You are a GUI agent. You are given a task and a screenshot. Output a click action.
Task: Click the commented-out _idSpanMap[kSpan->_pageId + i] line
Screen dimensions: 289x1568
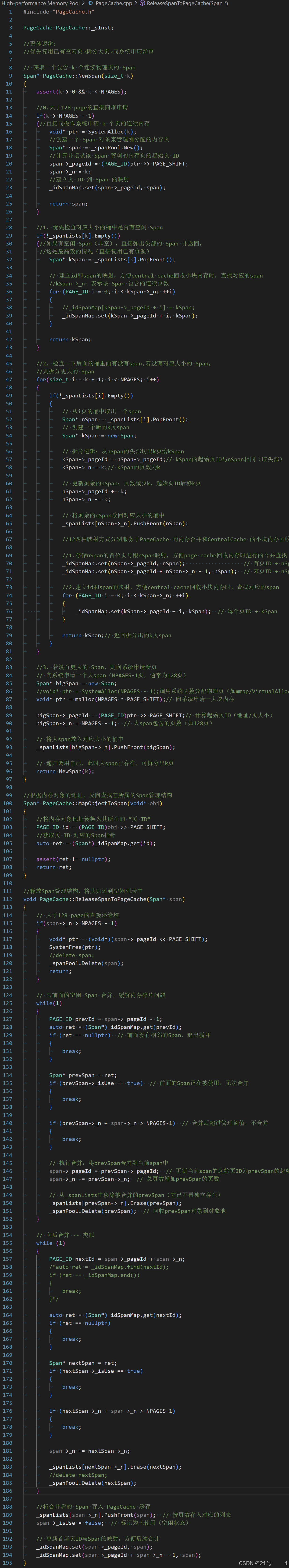(x=128, y=307)
